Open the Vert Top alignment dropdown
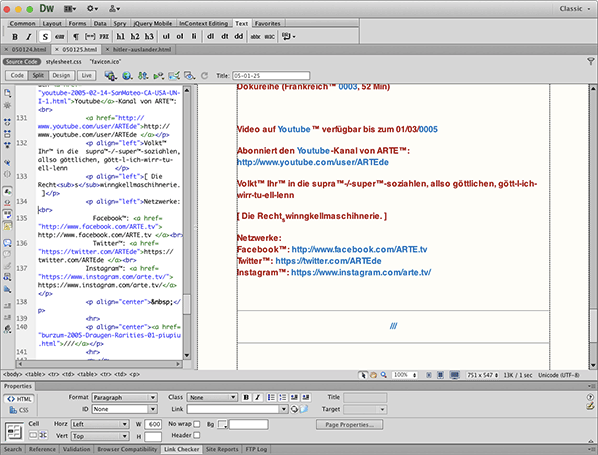The width and height of the screenshot is (598, 455). (100, 436)
